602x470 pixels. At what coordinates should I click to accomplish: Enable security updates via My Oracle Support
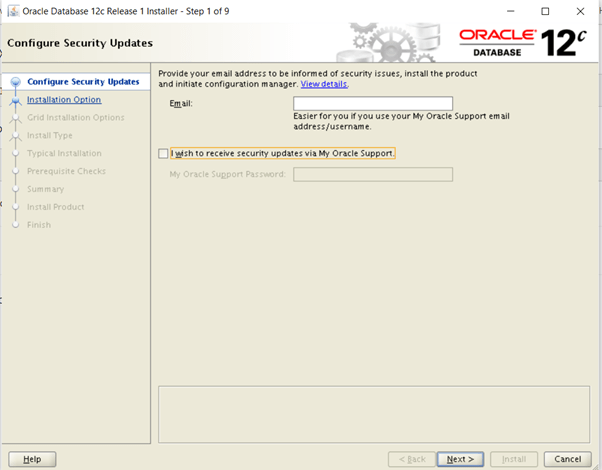click(x=164, y=153)
